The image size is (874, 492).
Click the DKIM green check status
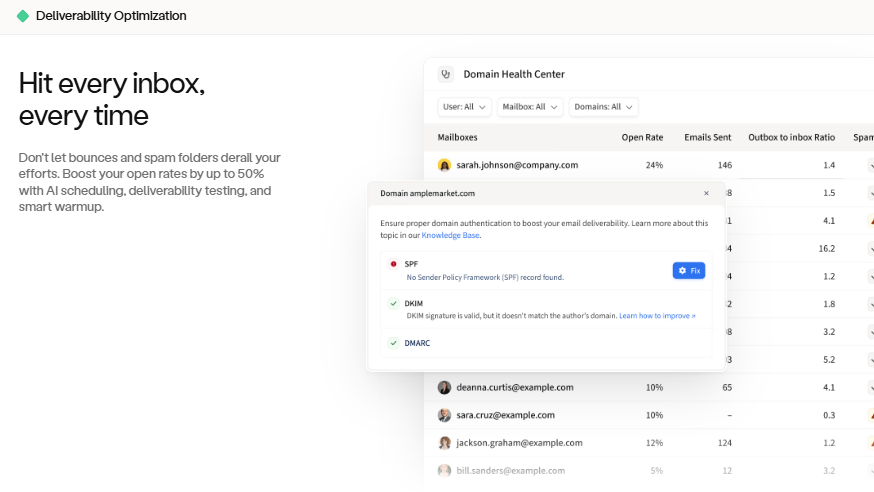pos(394,303)
